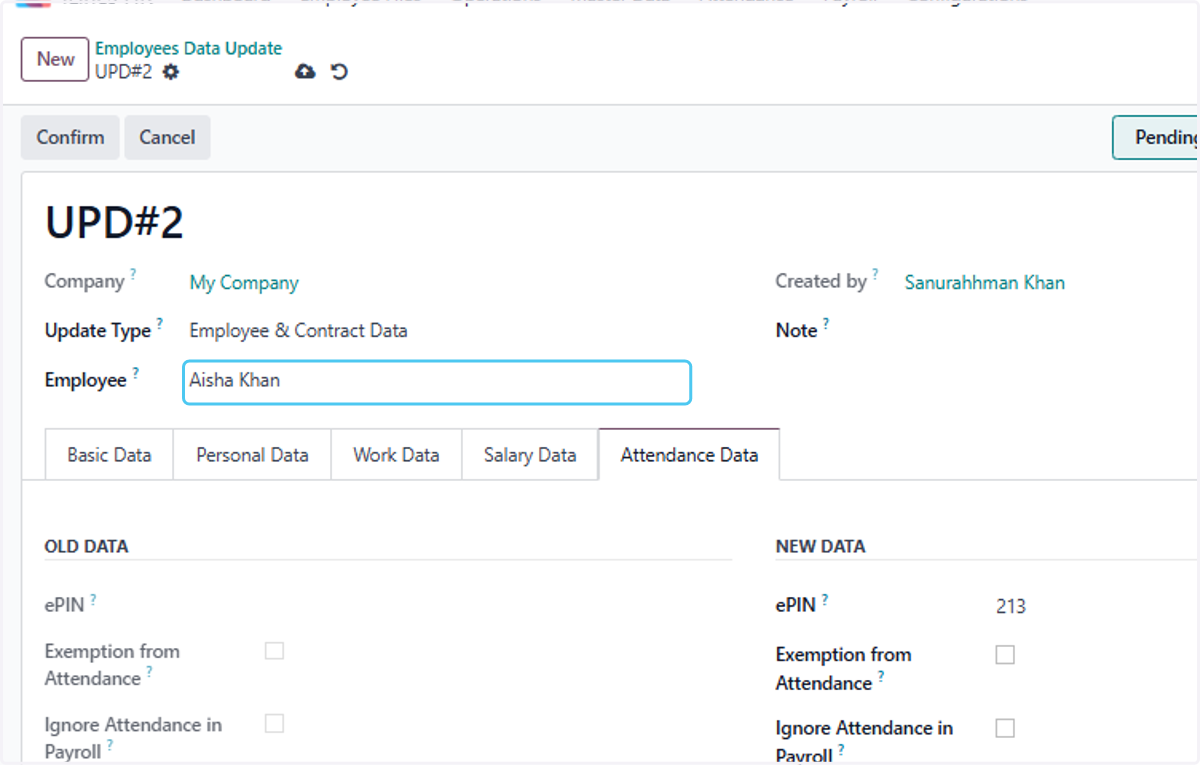This screenshot has width=1200, height=765.
Task: Click the Note field area
Action: point(1050,330)
